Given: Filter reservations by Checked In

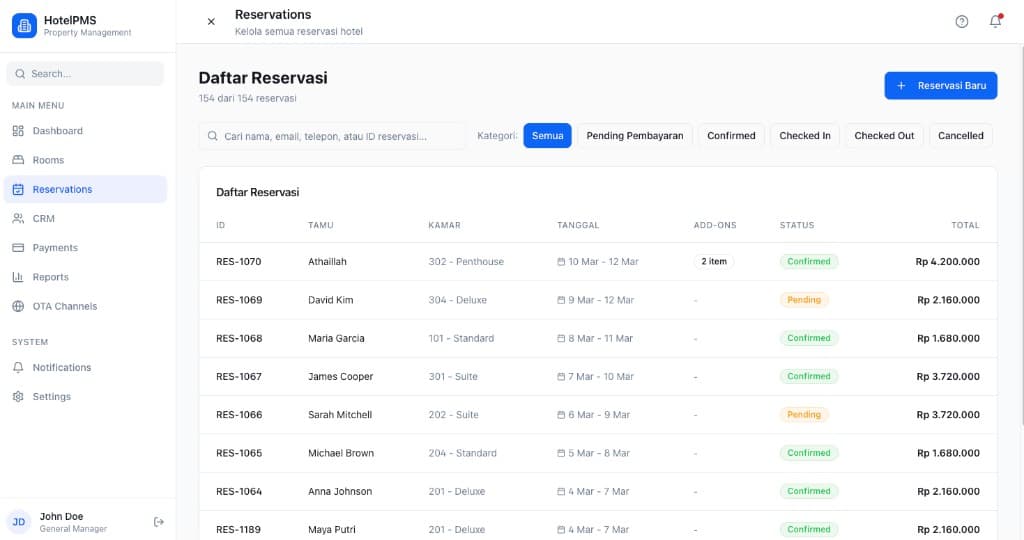Looking at the screenshot, I should [x=804, y=136].
